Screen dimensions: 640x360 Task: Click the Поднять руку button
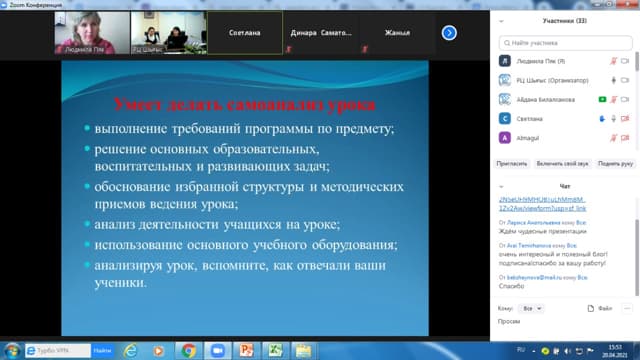point(615,164)
